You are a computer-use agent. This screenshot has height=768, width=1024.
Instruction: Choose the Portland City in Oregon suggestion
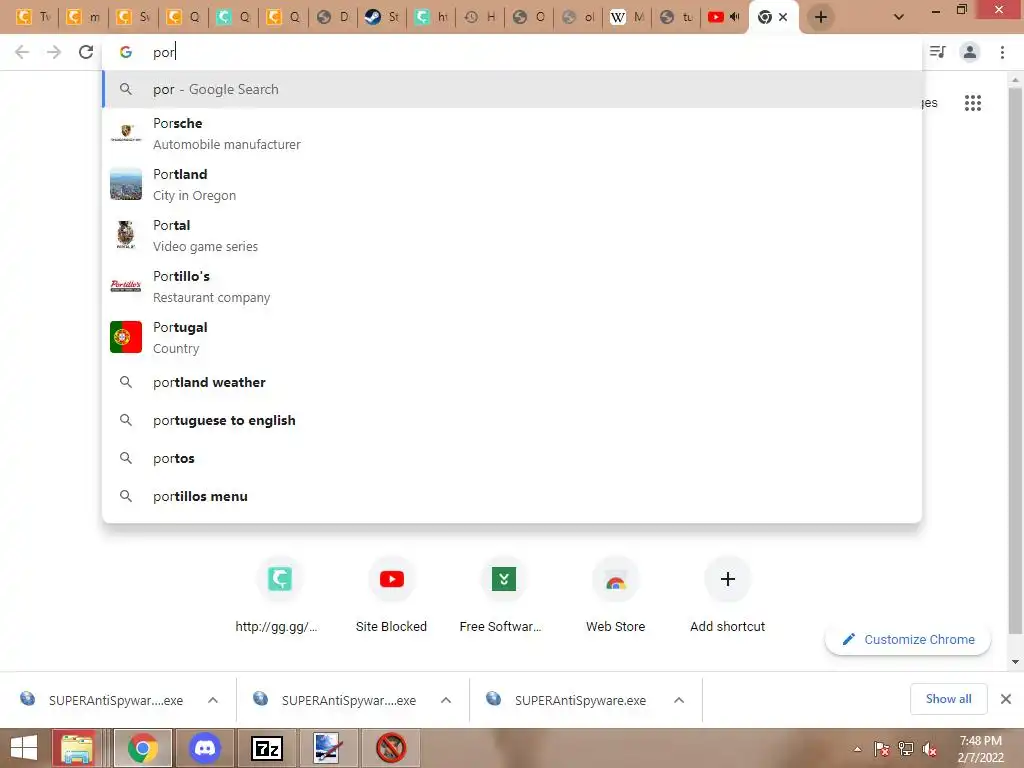(x=513, y=184)
